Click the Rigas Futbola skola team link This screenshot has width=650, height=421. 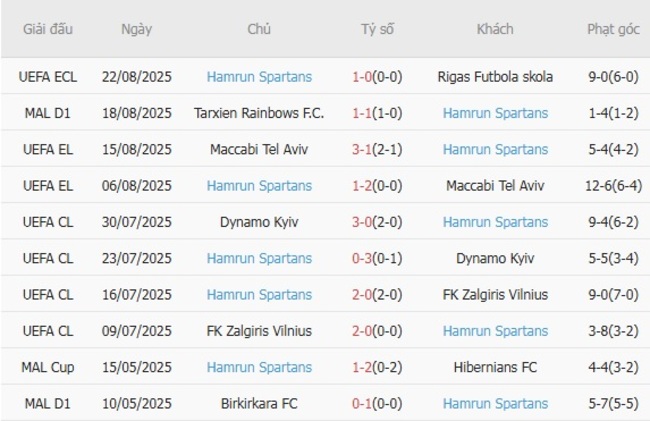pyautogui.click(x=495, y=77)
